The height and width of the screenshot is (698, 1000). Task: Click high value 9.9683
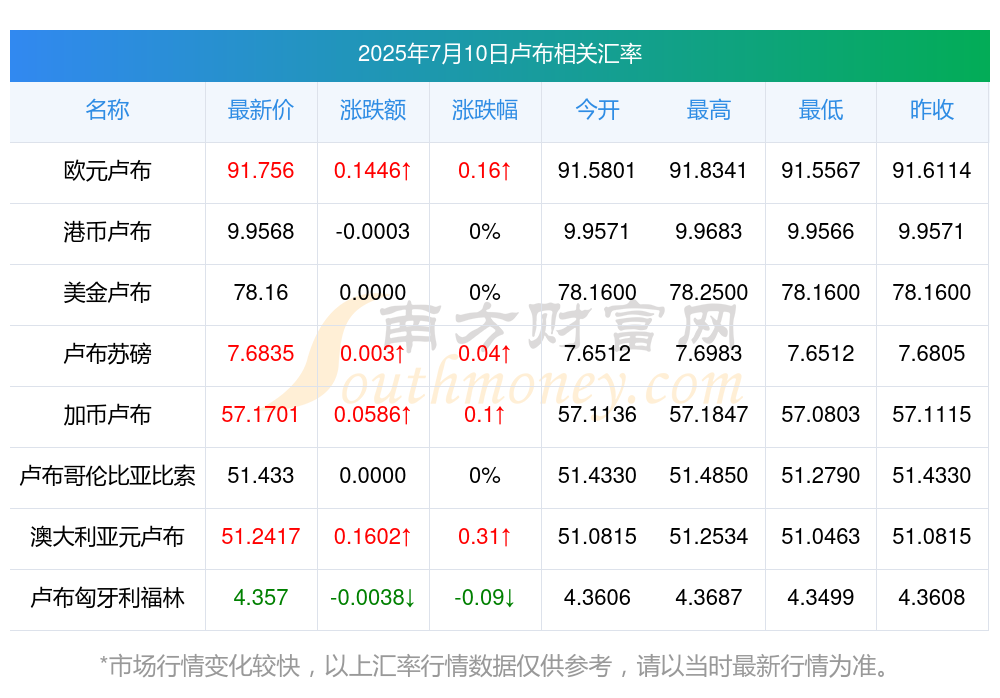[x=709, y=232]
